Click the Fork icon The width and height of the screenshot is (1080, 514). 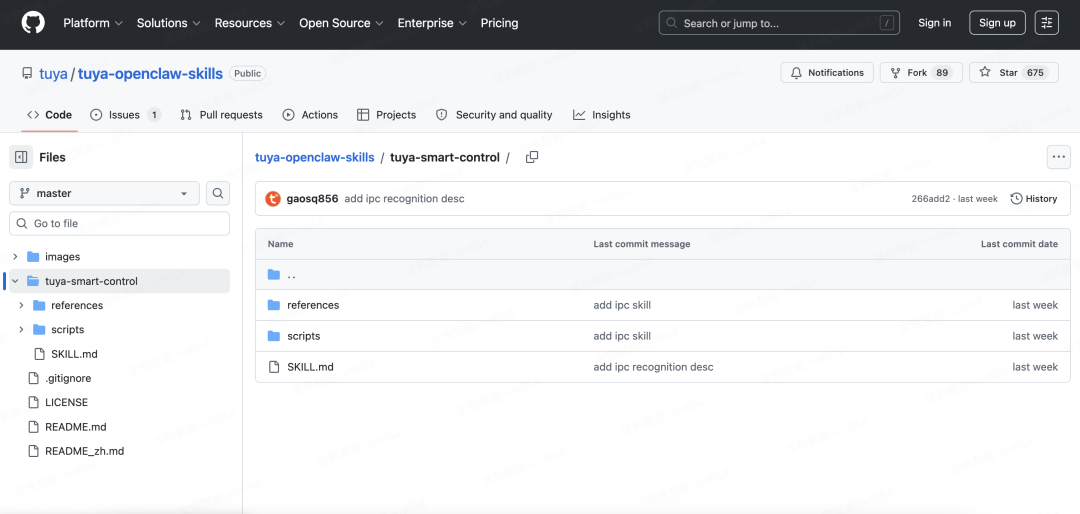895,72
